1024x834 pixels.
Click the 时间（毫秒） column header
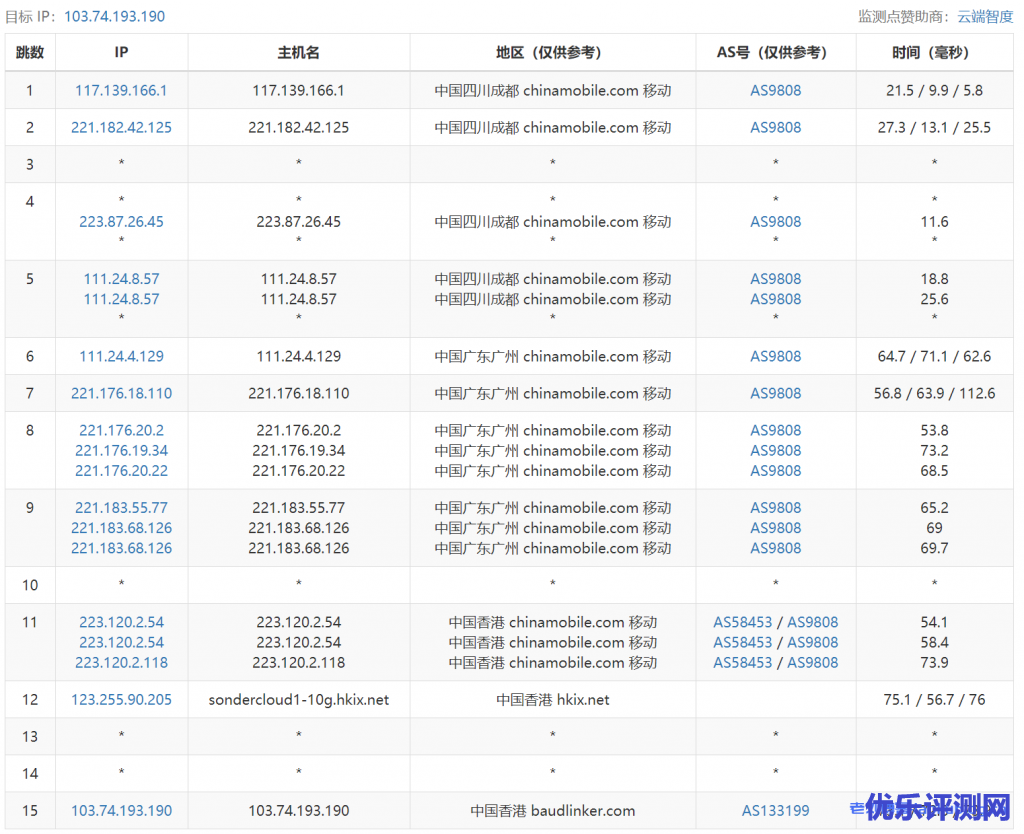(x=934, y=53)
